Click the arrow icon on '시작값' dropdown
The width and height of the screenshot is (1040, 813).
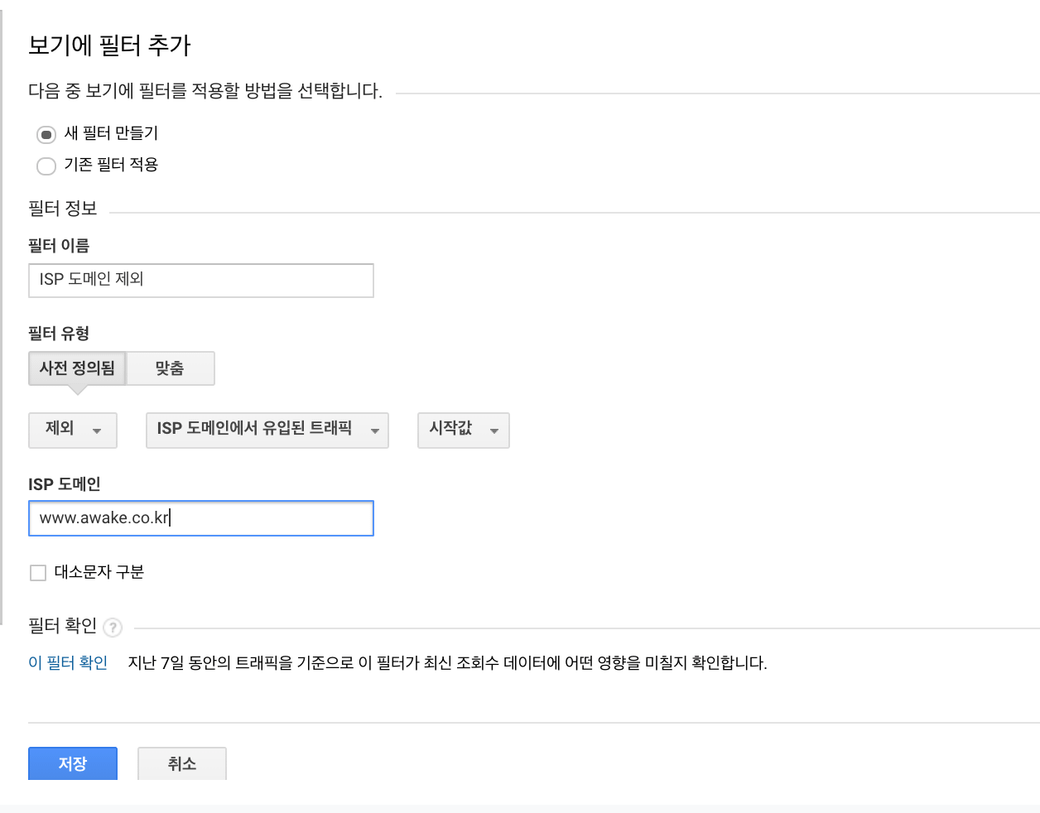(494, 431)
